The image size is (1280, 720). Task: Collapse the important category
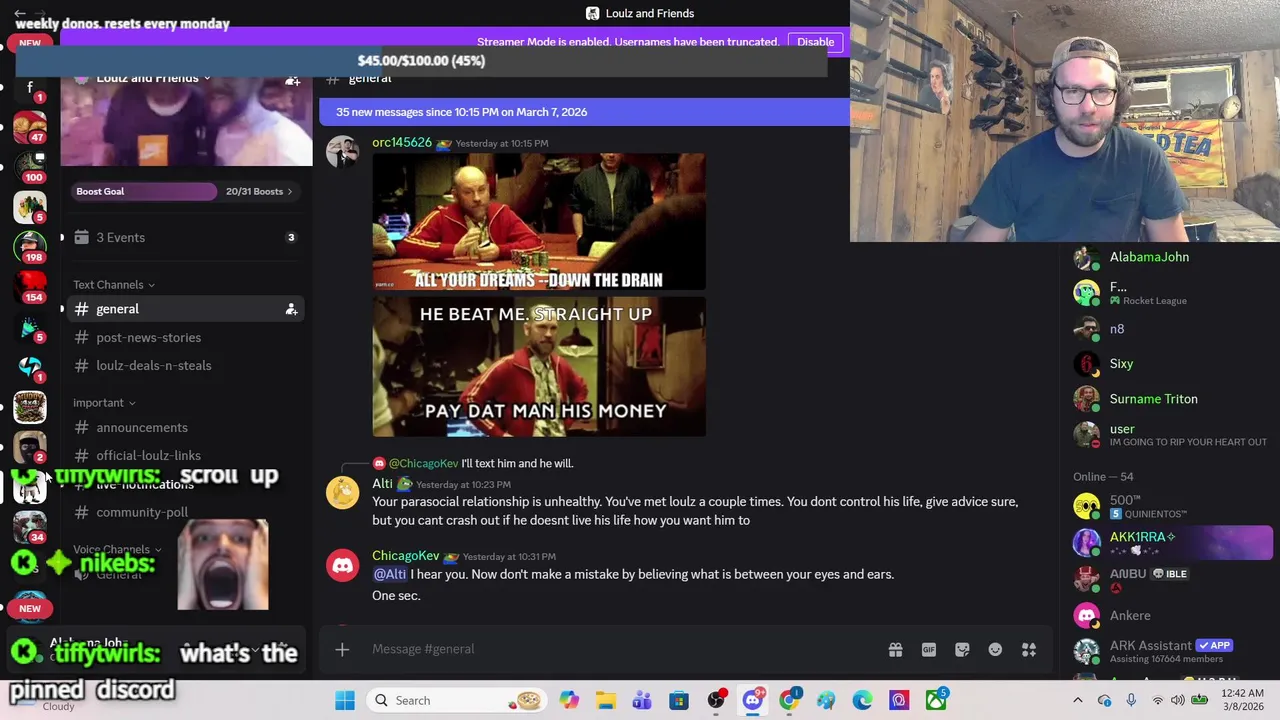pyautogui.click(x=104, y=403)
